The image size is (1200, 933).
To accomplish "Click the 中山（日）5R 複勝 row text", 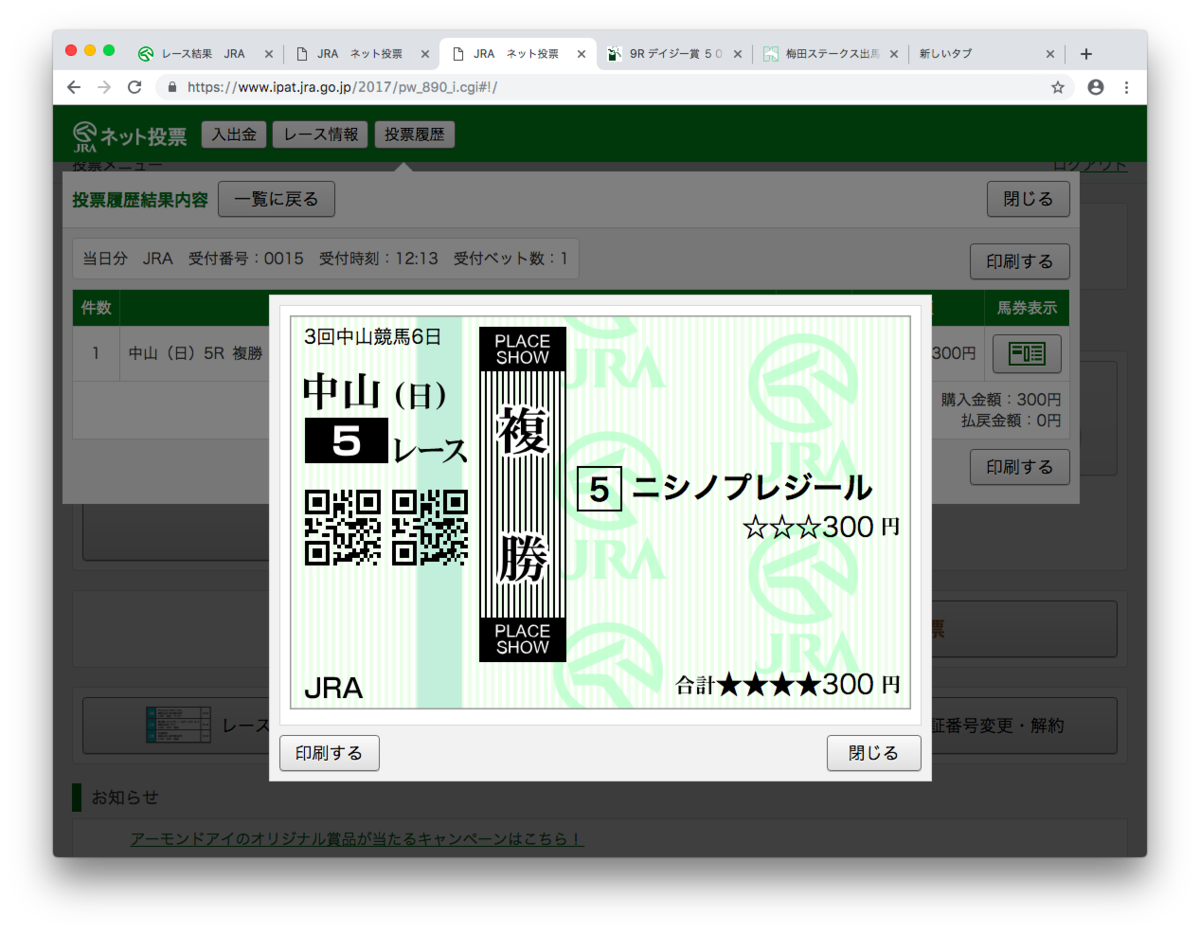I will [196, 353].
